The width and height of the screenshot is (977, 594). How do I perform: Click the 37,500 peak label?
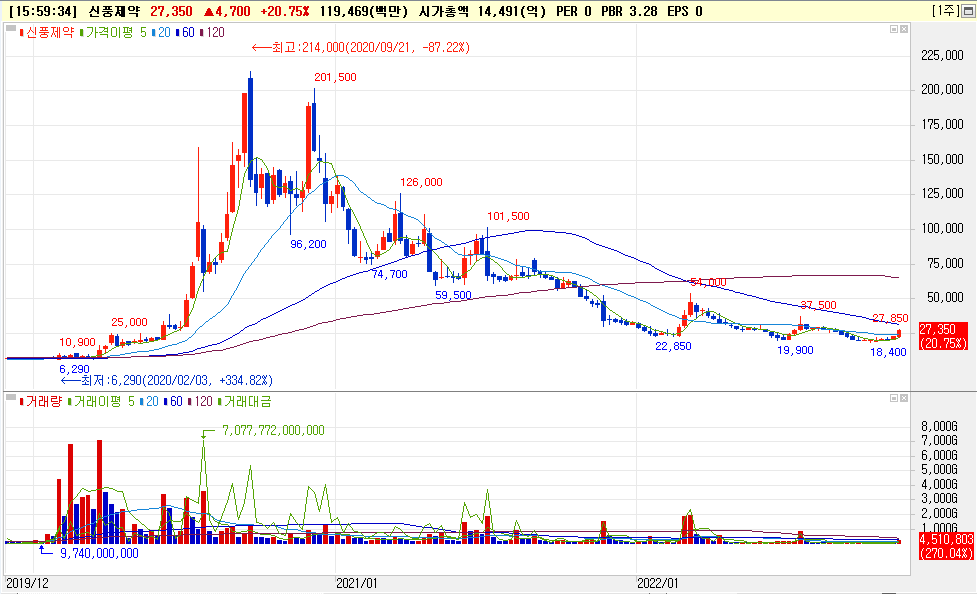pos(818,305)
